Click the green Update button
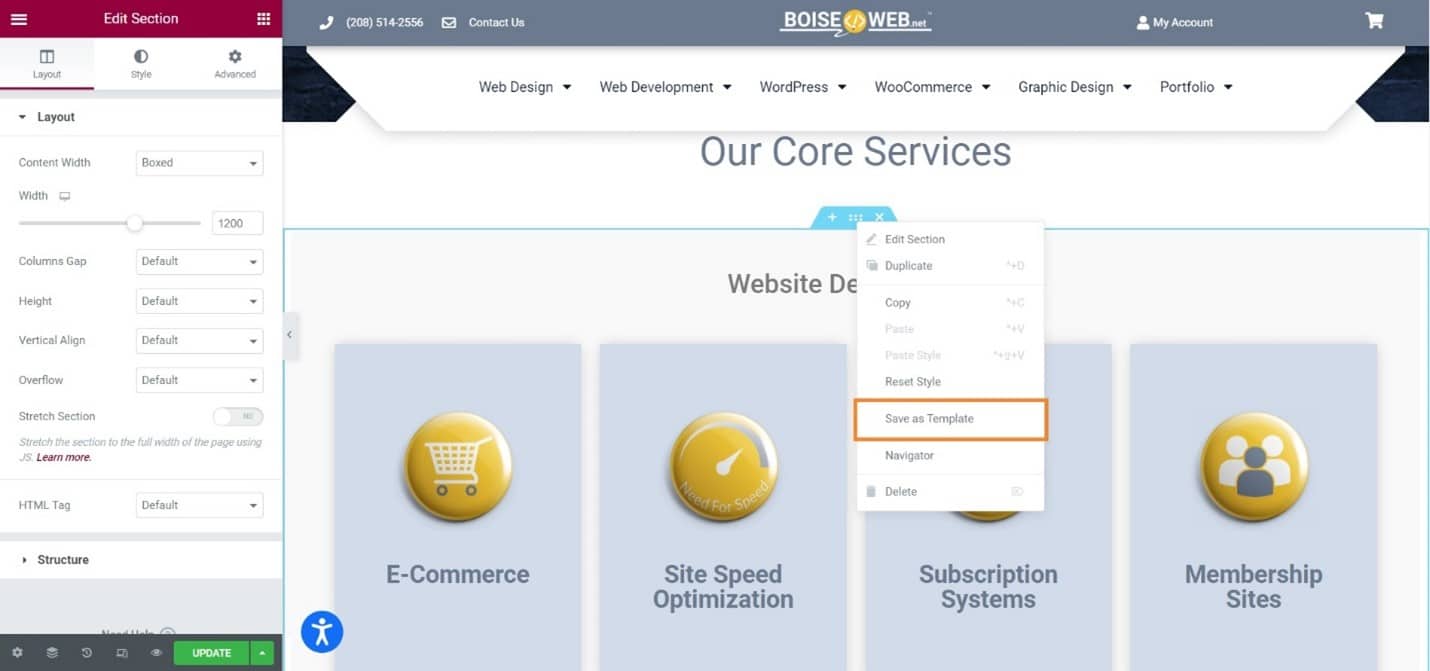The image size is (1430, 671). click(212, 653)
